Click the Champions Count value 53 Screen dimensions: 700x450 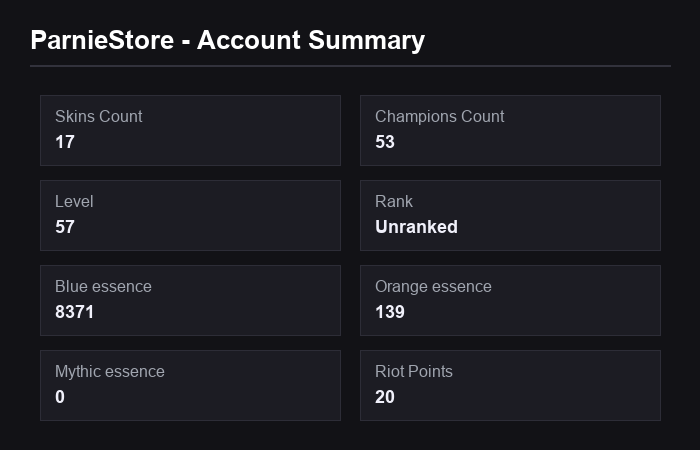(385, 142)
